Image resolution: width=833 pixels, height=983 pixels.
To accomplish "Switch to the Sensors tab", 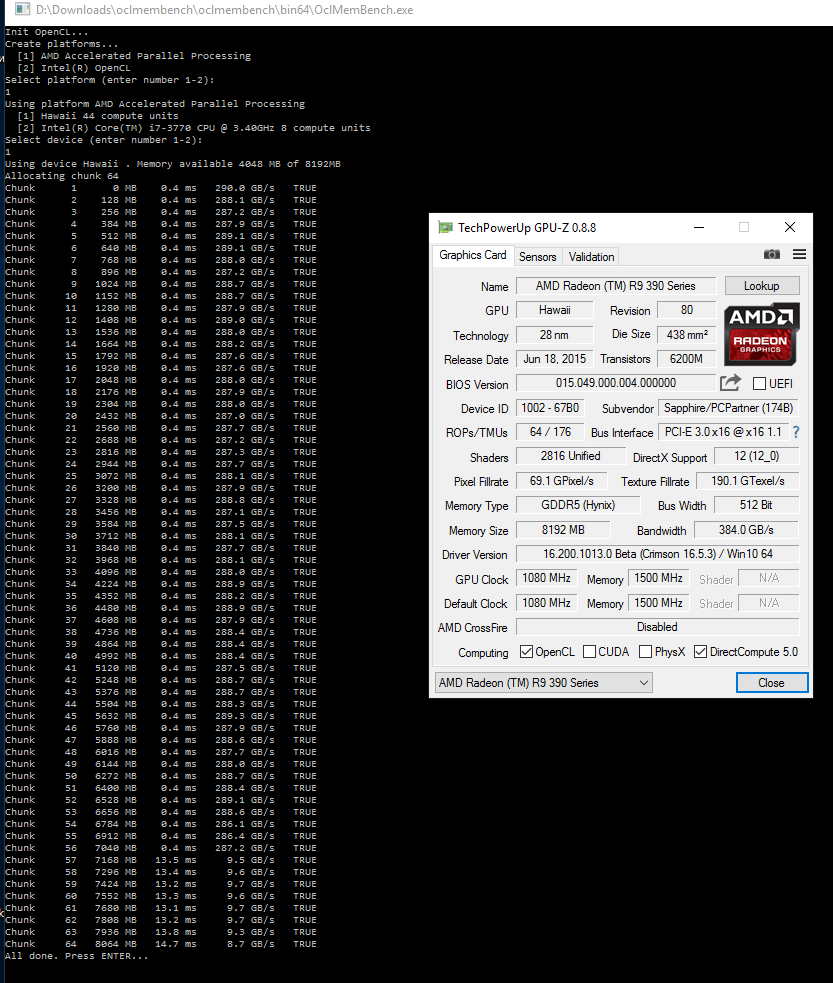I will (x=537, y=256).
